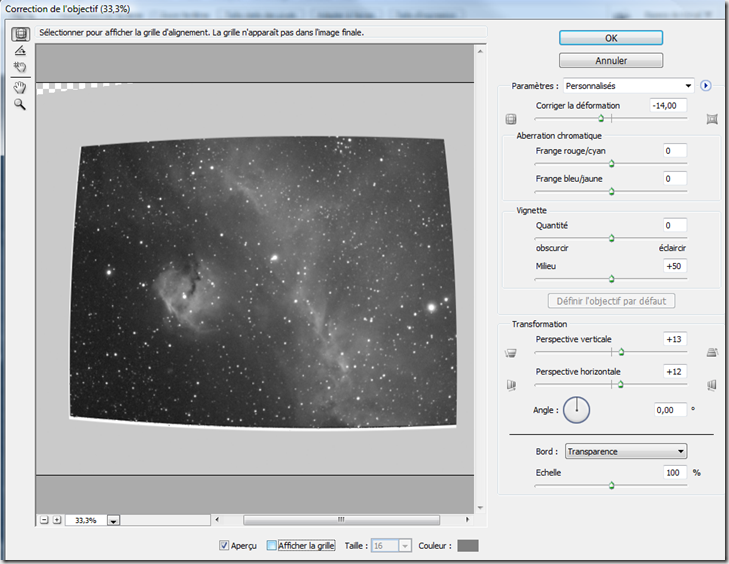Viewport: 729px width, 564px height.
Task: Enable the Afficher la grille checkbox
Action: 272,545
